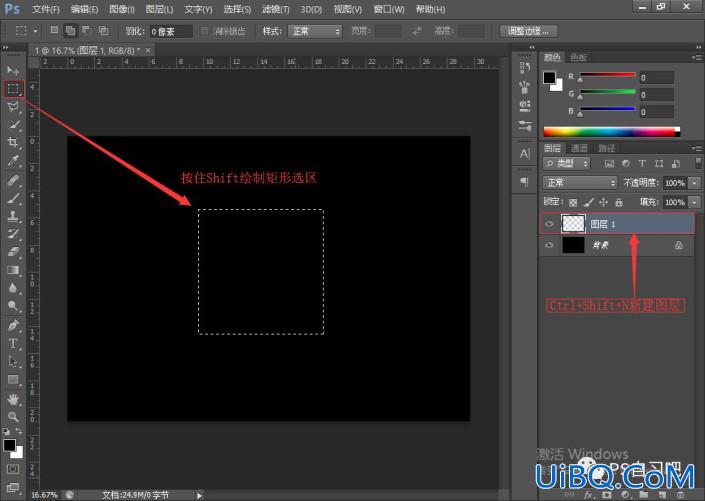Select the Path Selection tool
705x501 pixels.
13,362
